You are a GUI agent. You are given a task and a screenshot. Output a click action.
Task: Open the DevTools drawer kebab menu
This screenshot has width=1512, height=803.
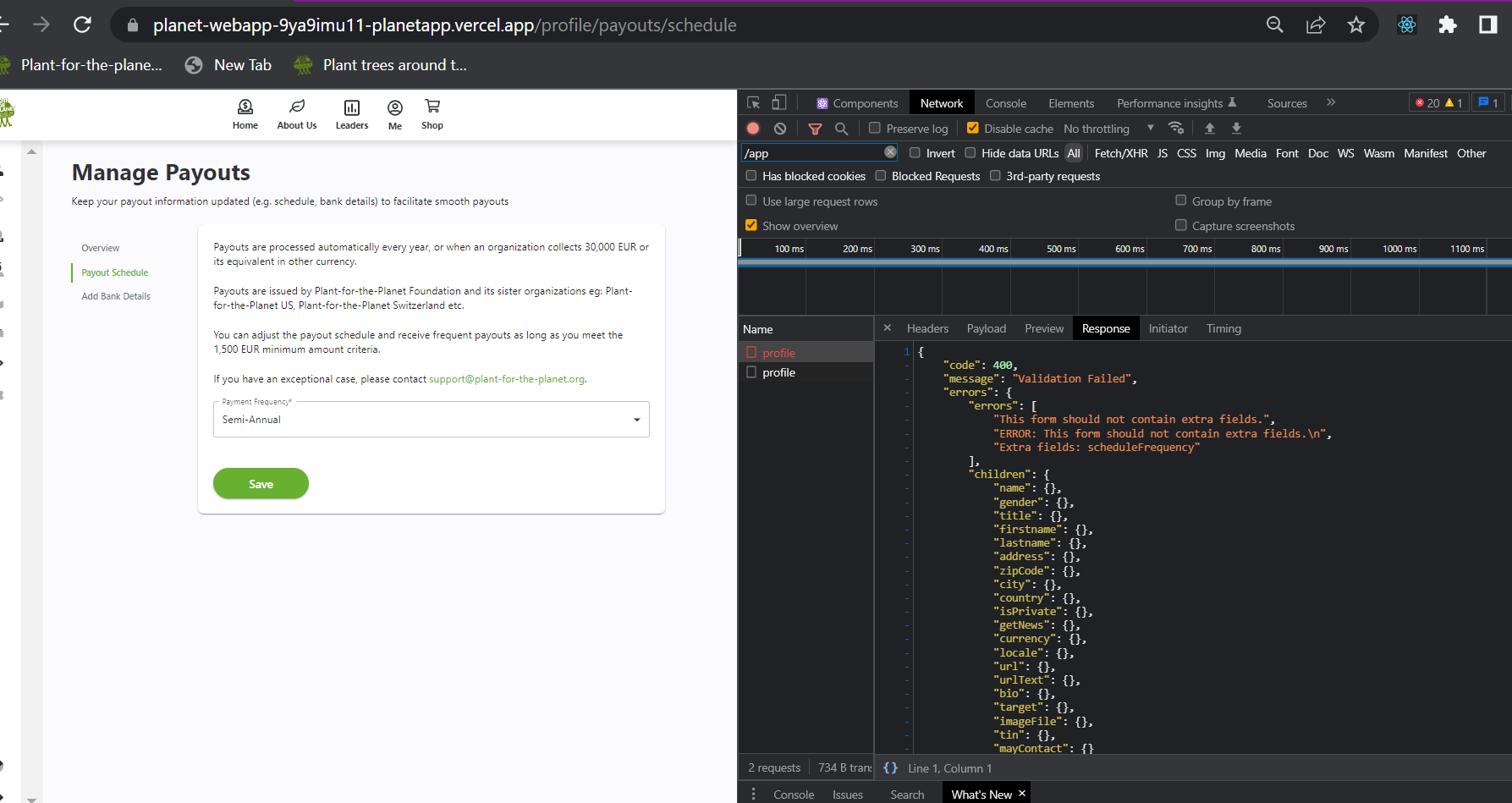[x=753, y=794]
